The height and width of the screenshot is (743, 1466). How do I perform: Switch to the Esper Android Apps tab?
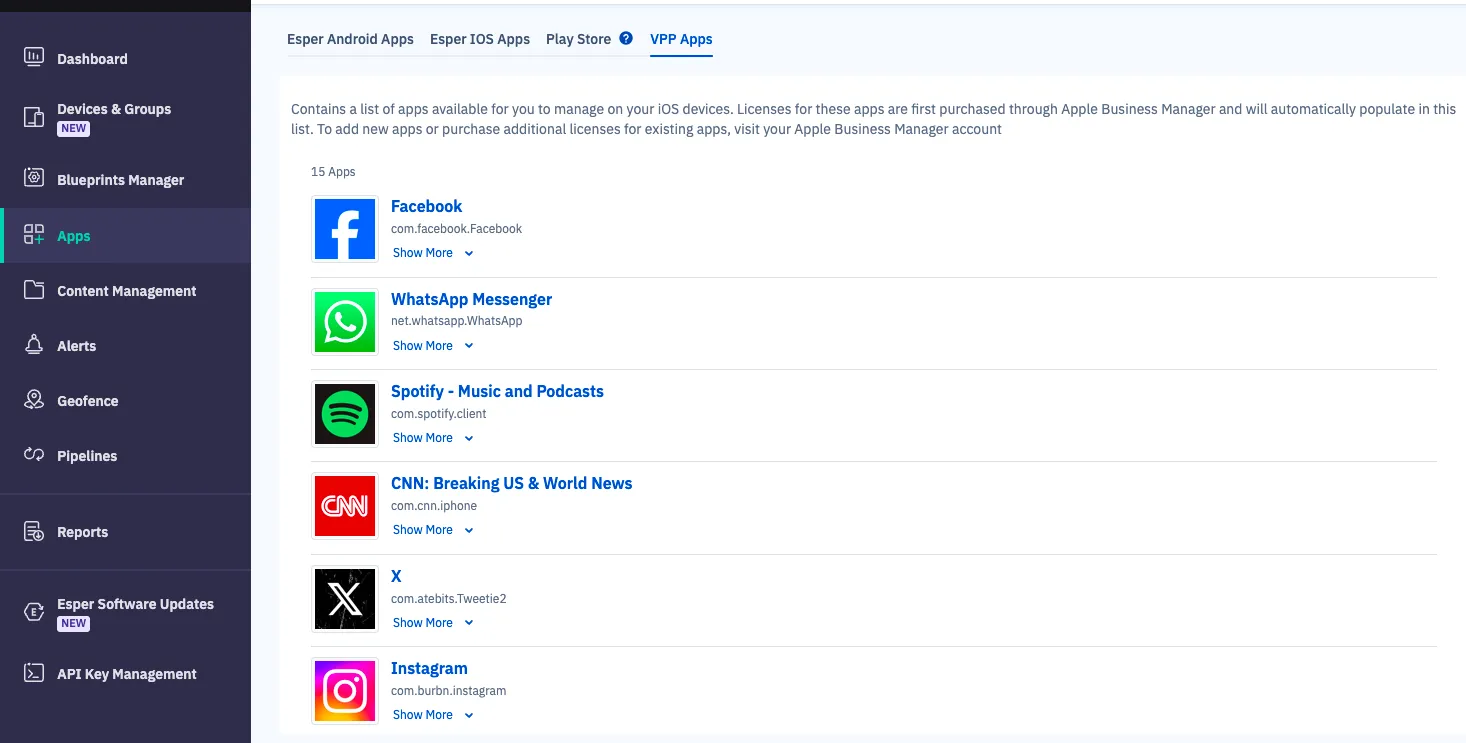(350, 39)
